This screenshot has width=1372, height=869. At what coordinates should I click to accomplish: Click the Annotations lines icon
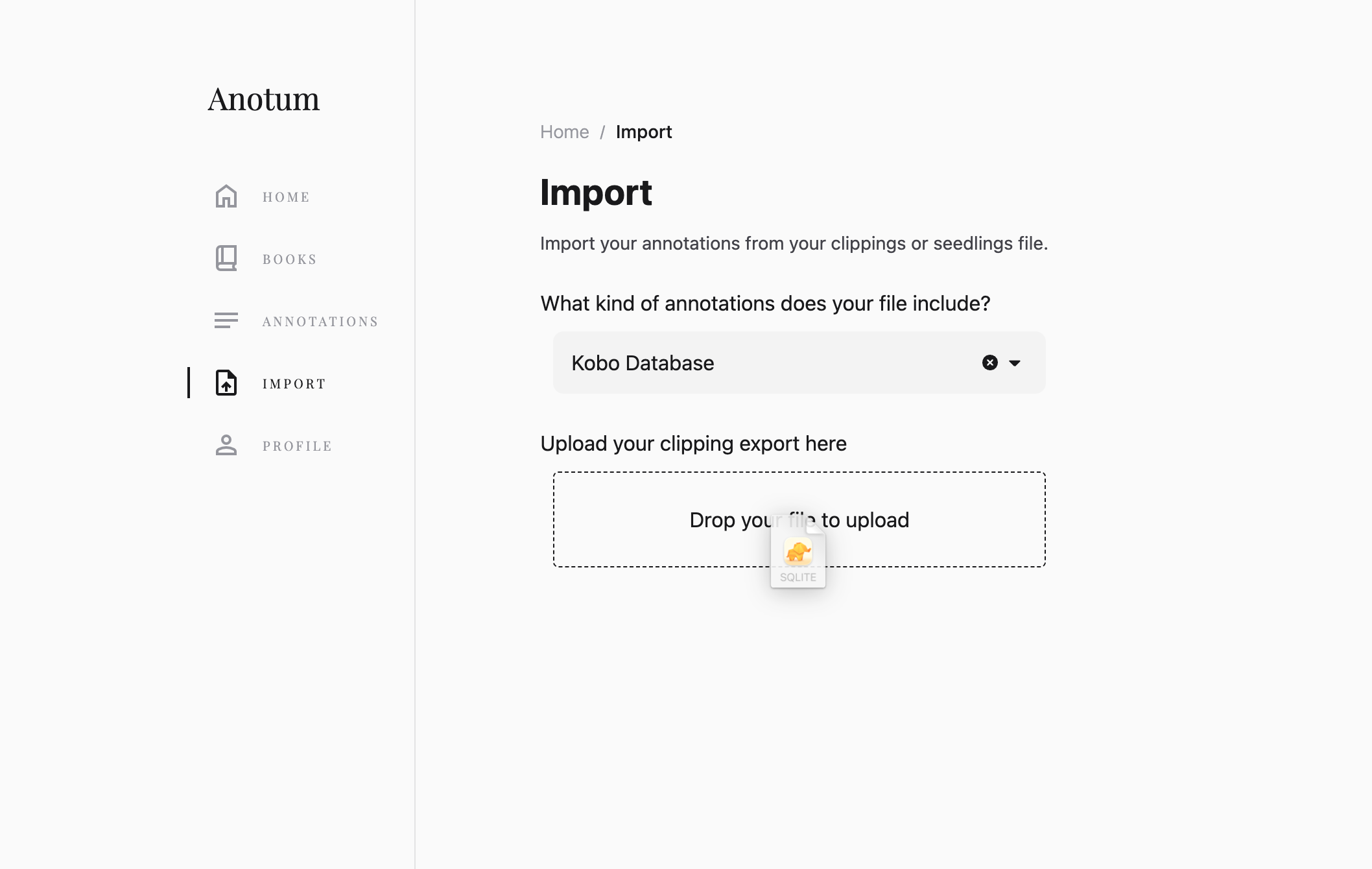pos(226,321)
